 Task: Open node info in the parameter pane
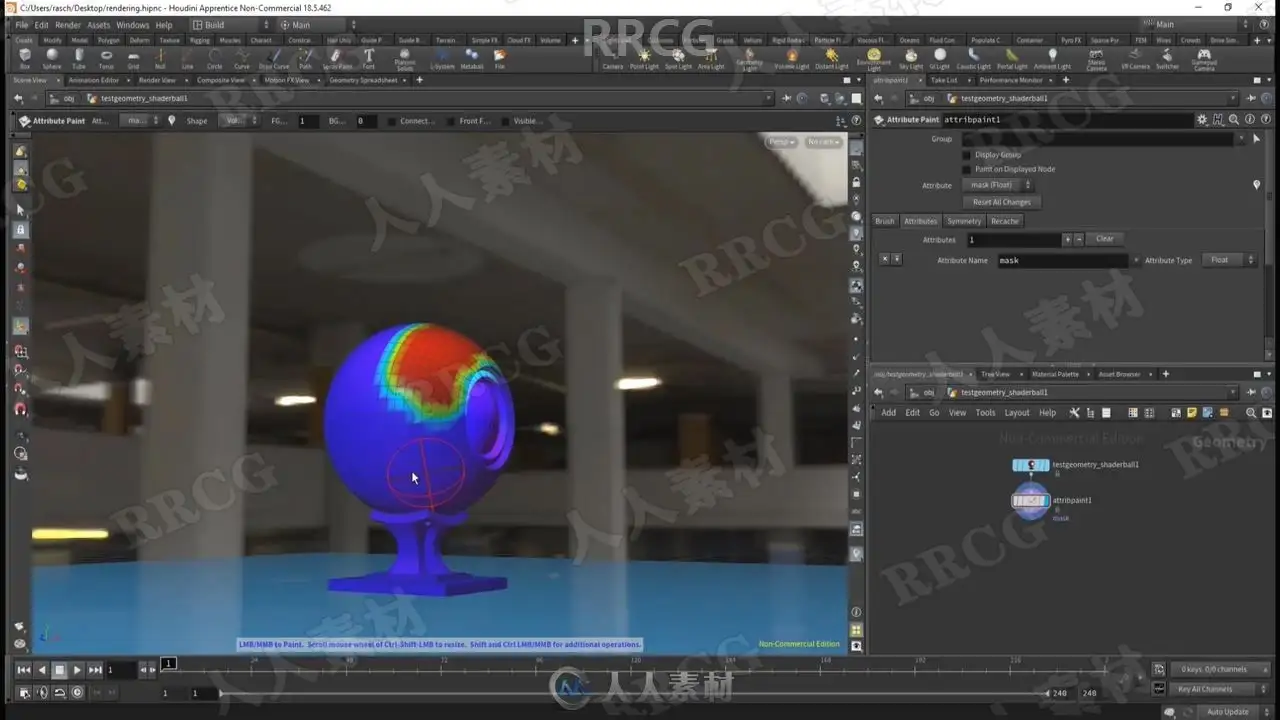tap(1249, 120)
